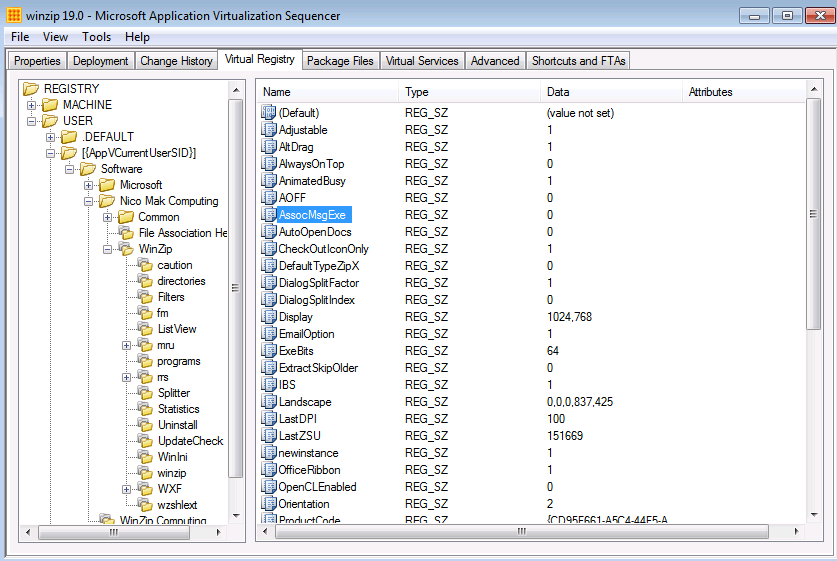Collapse the USER registry node

tap(31, 121)
